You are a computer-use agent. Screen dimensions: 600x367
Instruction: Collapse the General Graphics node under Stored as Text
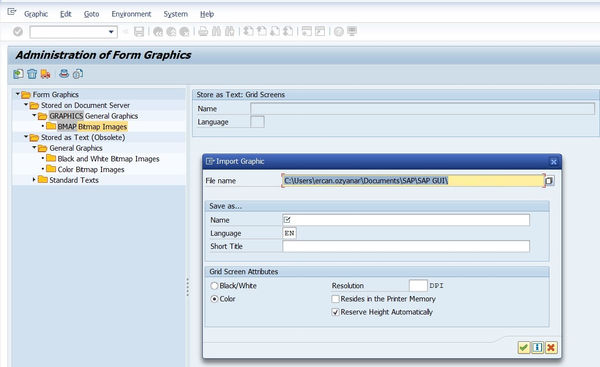34,147
